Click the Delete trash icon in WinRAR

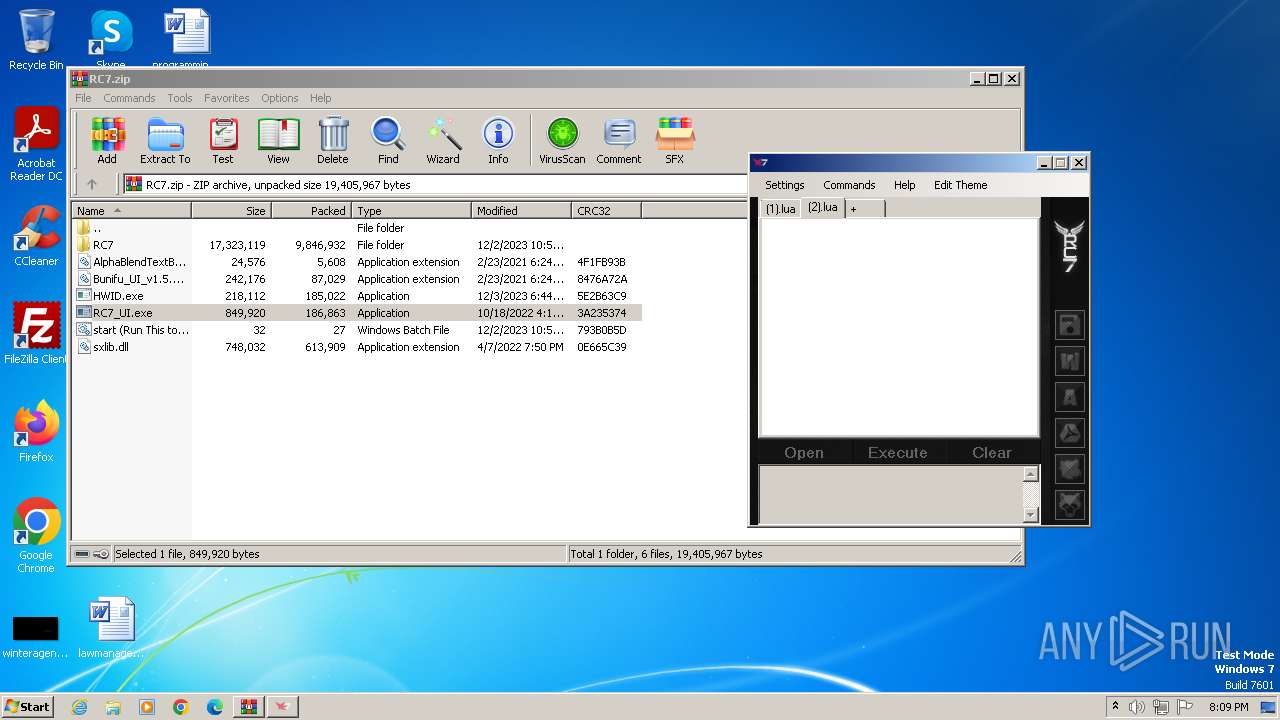tap(333, 140)
